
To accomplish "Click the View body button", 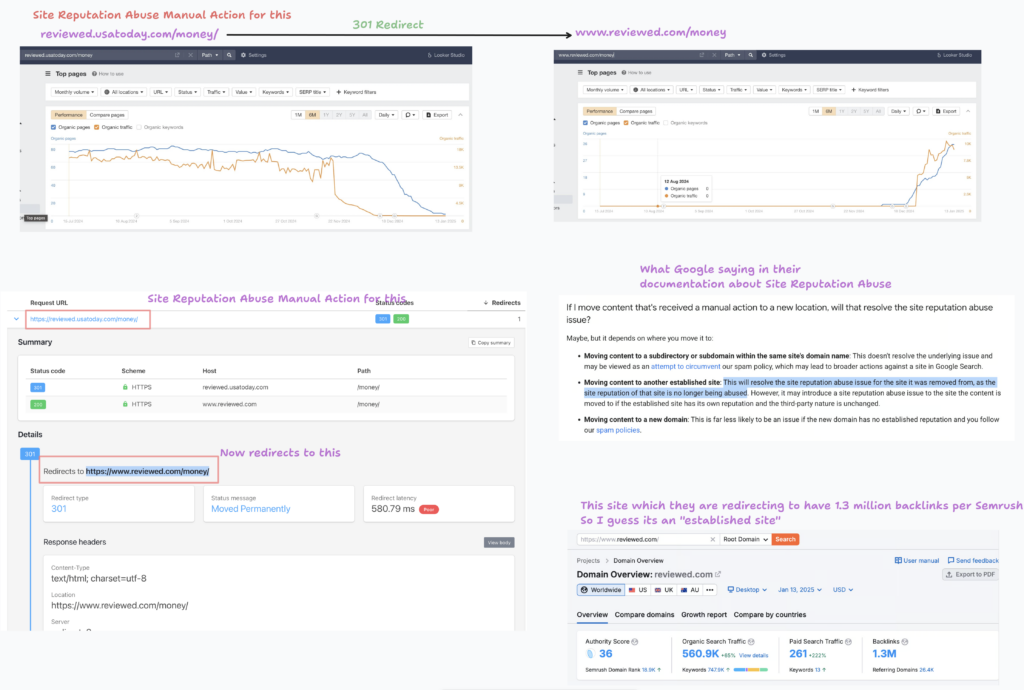I will pos(498,542).
